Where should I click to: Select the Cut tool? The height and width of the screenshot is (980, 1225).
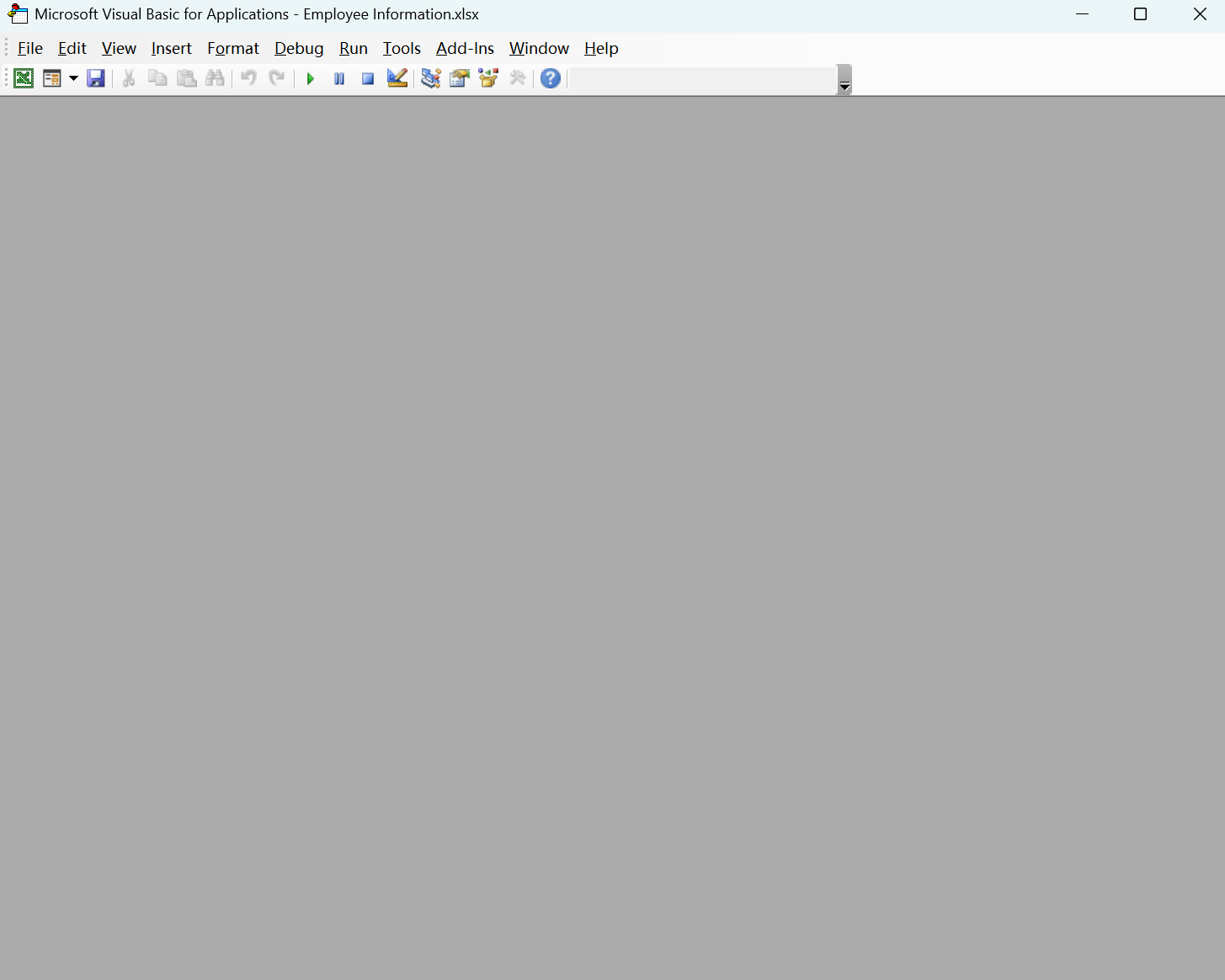point(128,78)
